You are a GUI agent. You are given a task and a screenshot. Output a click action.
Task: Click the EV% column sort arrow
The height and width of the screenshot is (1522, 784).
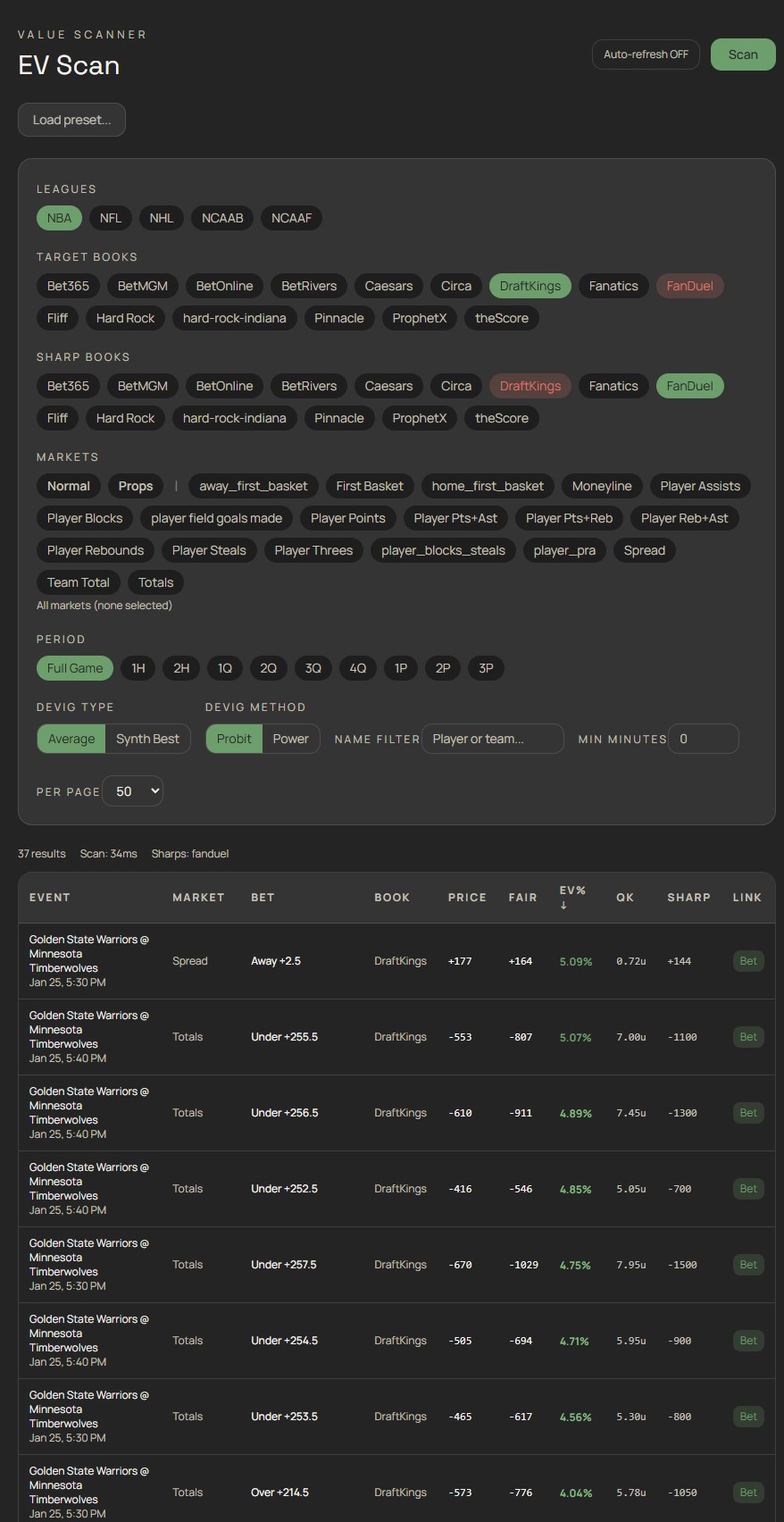563,906
